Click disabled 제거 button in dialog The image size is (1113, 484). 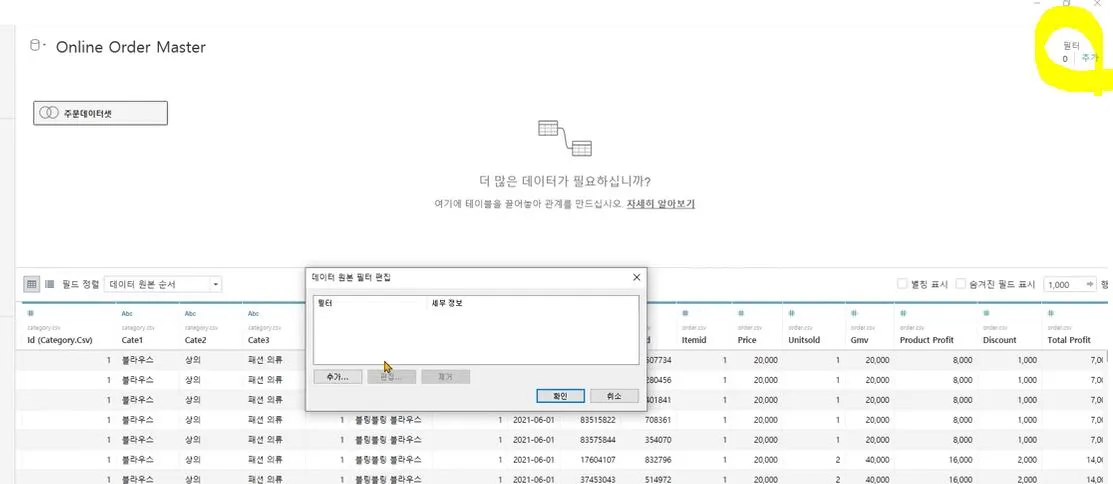coord(445,377)
